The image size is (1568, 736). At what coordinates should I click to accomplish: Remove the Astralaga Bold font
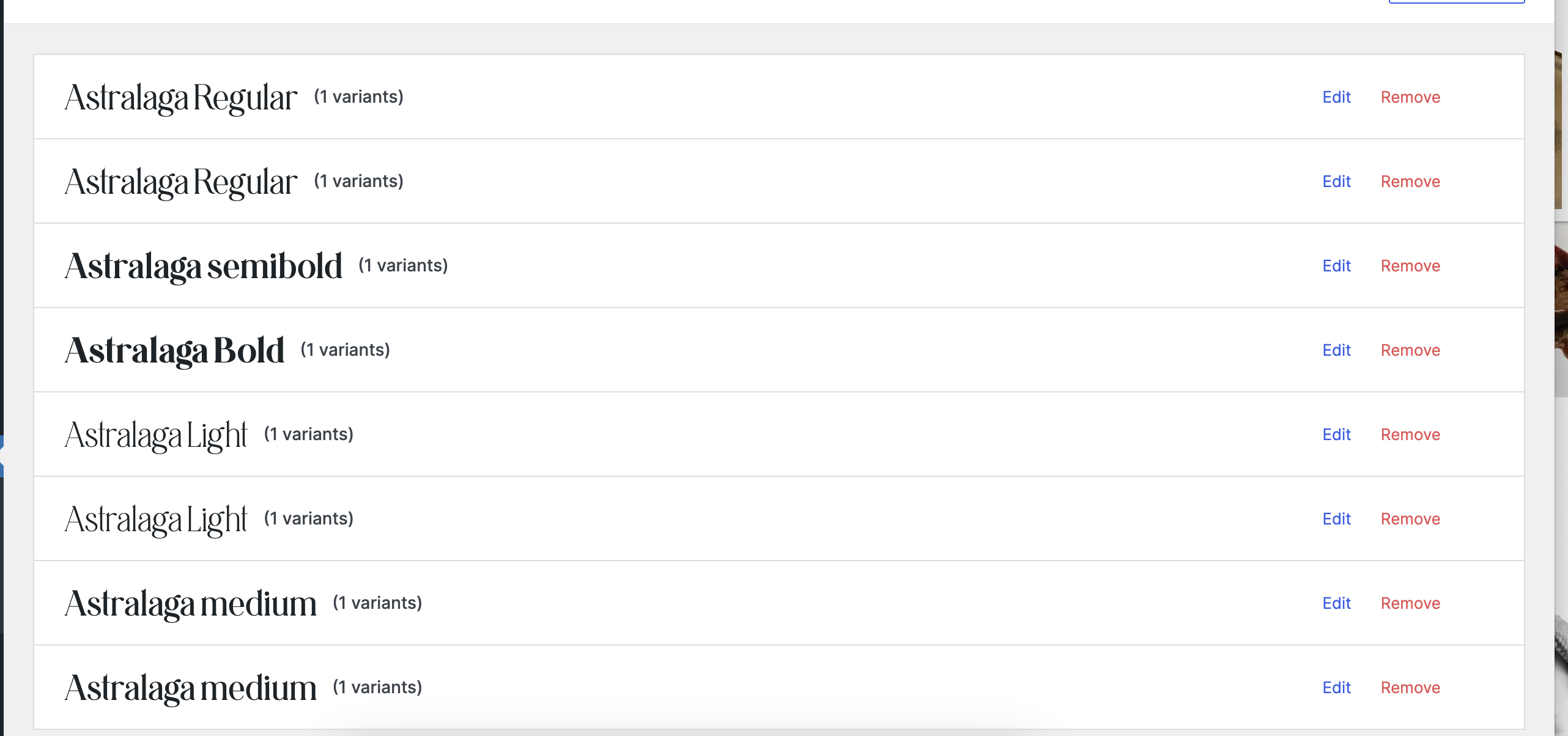(1410, 350)
